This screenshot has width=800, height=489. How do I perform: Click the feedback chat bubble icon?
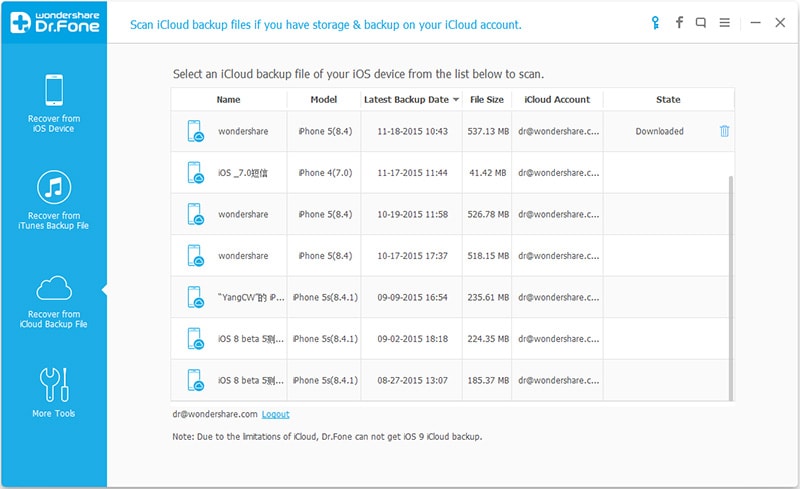[x=701, y=22]
